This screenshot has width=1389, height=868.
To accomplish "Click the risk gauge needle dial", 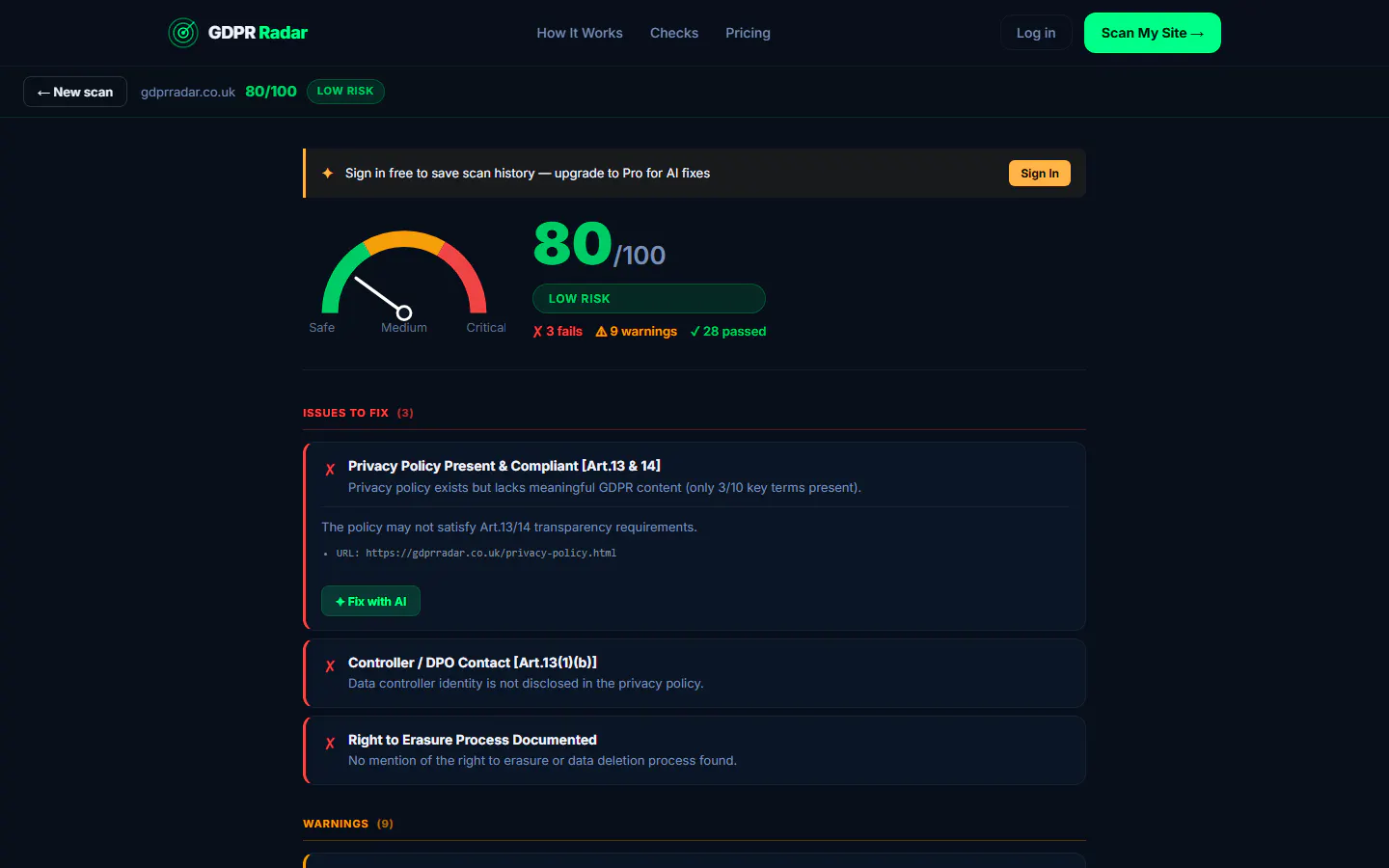I will point(404,273).
